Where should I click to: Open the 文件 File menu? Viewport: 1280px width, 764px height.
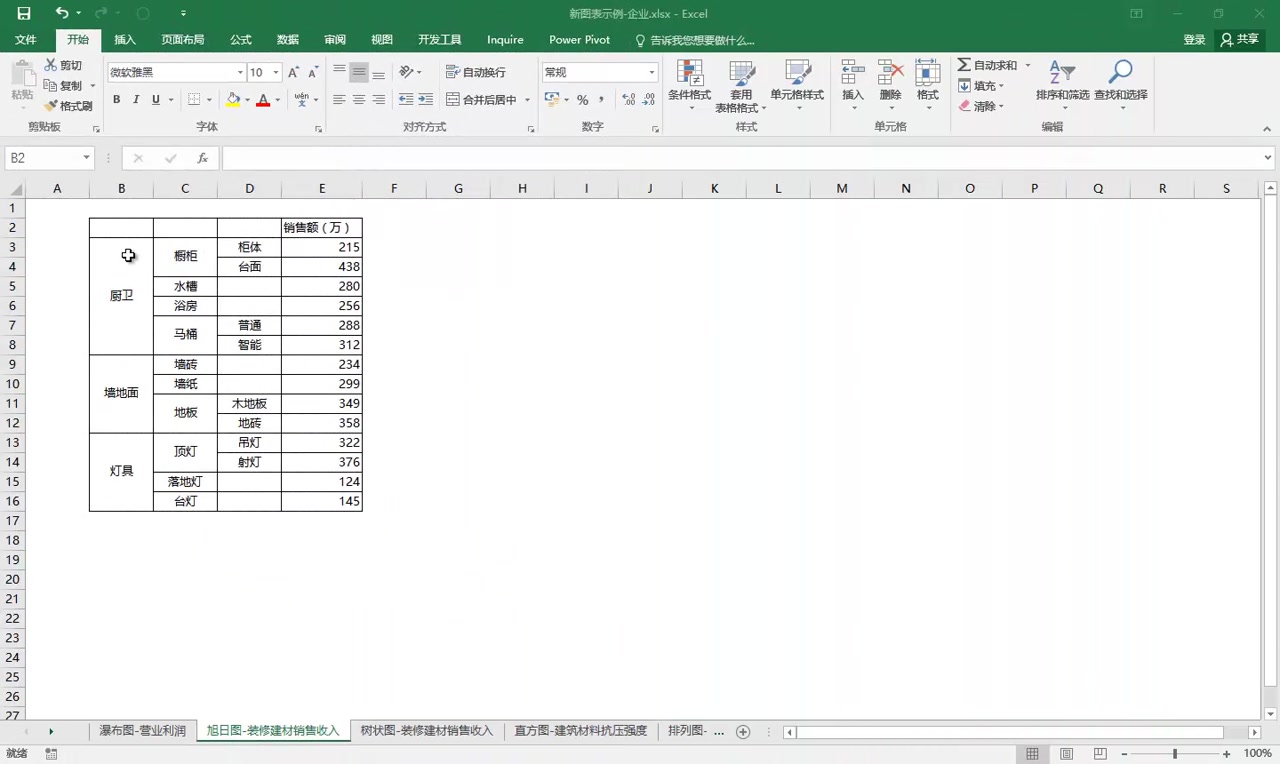[26, 40]
